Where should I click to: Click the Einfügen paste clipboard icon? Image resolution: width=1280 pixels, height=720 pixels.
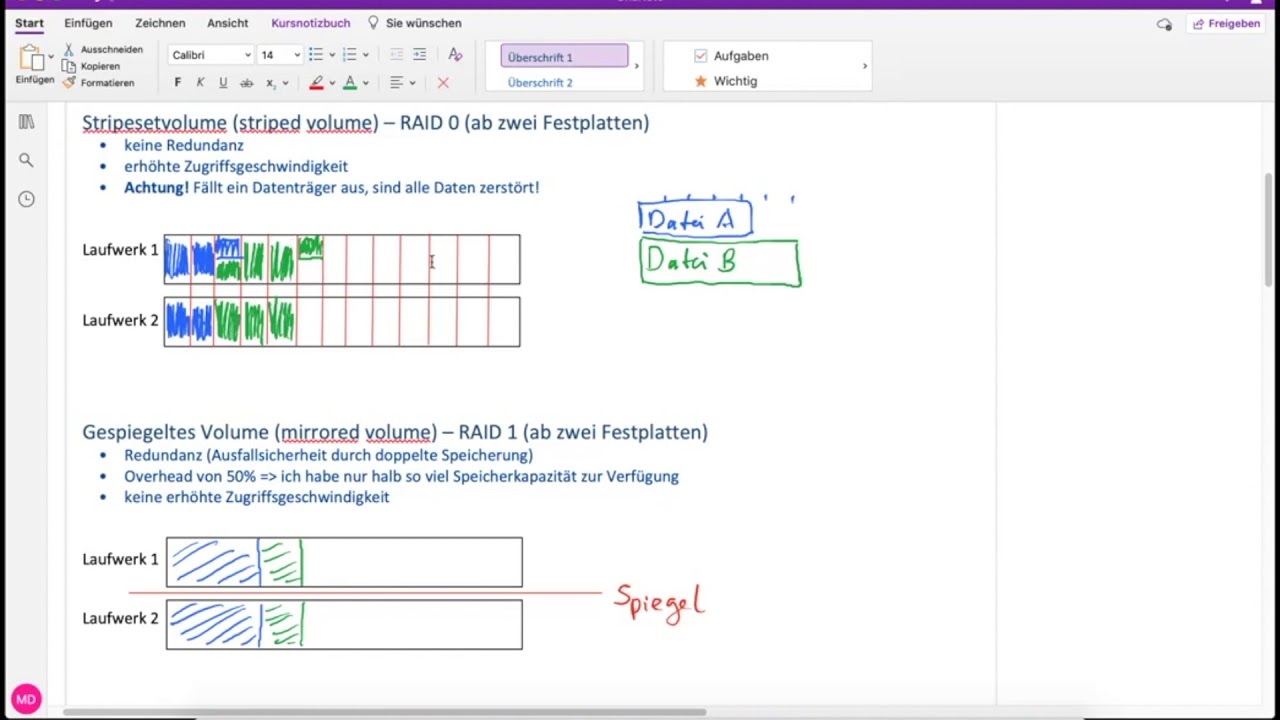tap(31, 58)
